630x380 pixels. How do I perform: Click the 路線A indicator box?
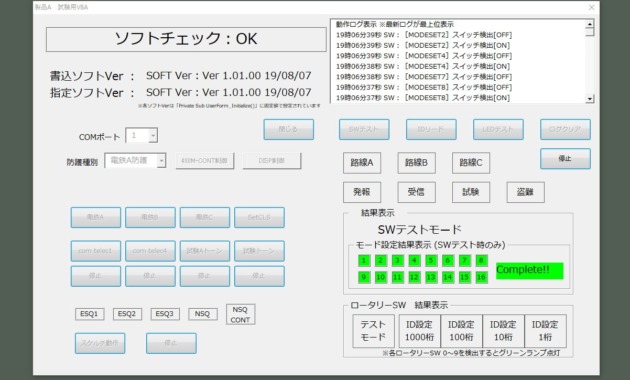[x=362, y=163]
